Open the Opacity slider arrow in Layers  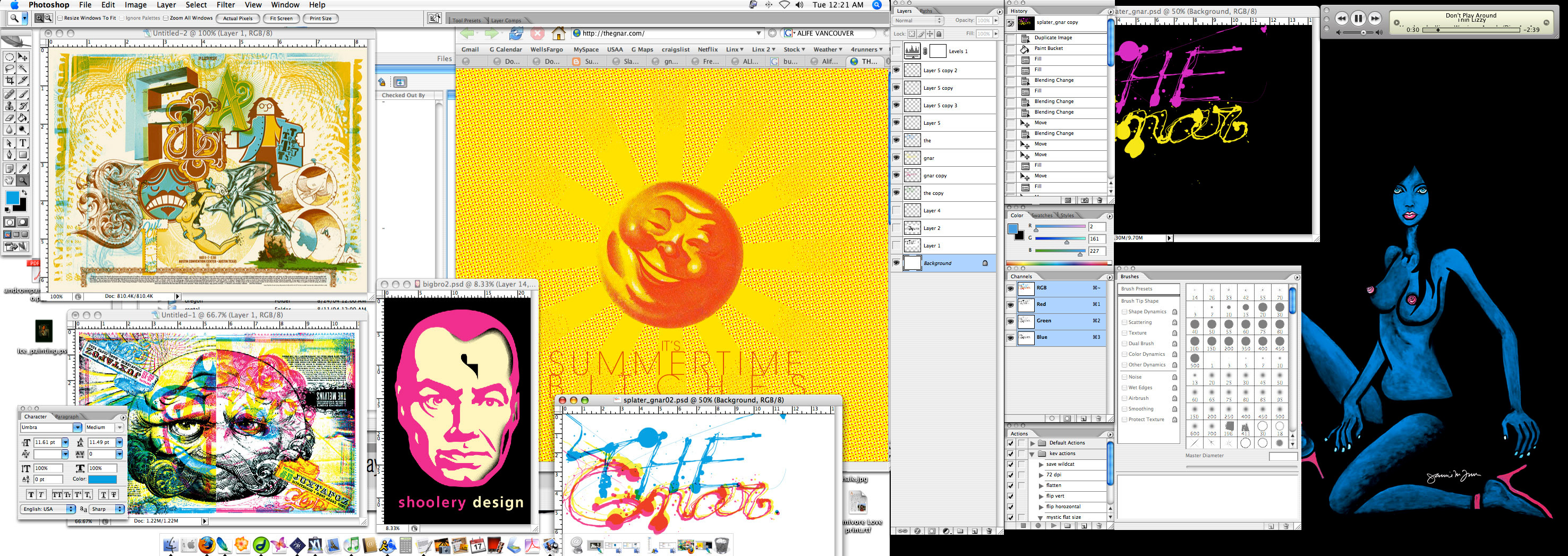click(996, 21)
